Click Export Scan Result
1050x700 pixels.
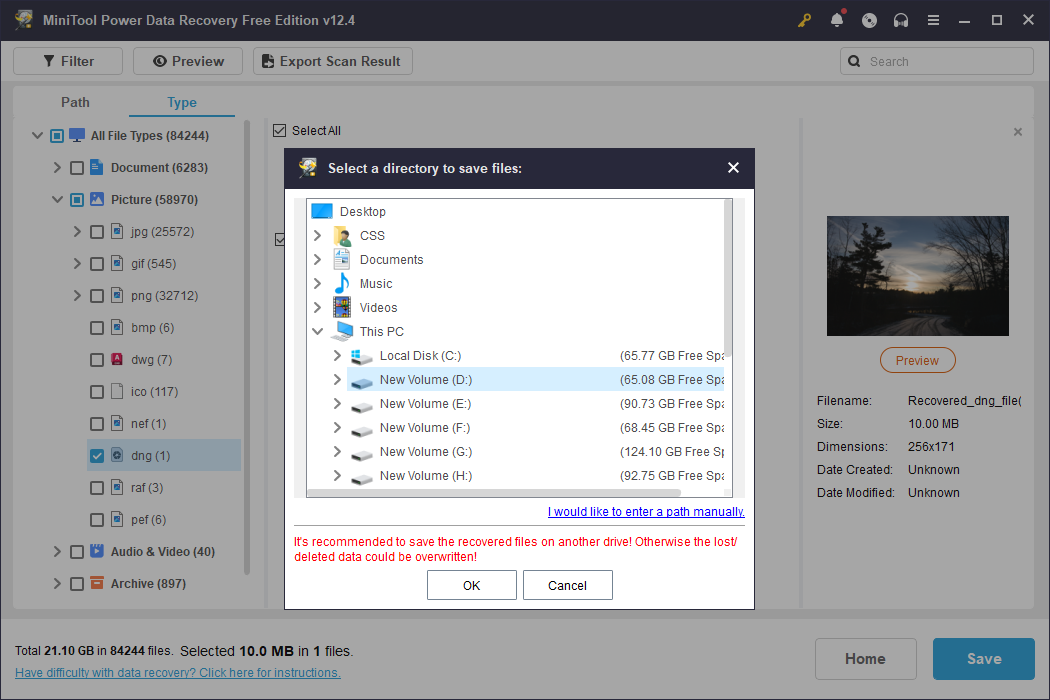332,61
